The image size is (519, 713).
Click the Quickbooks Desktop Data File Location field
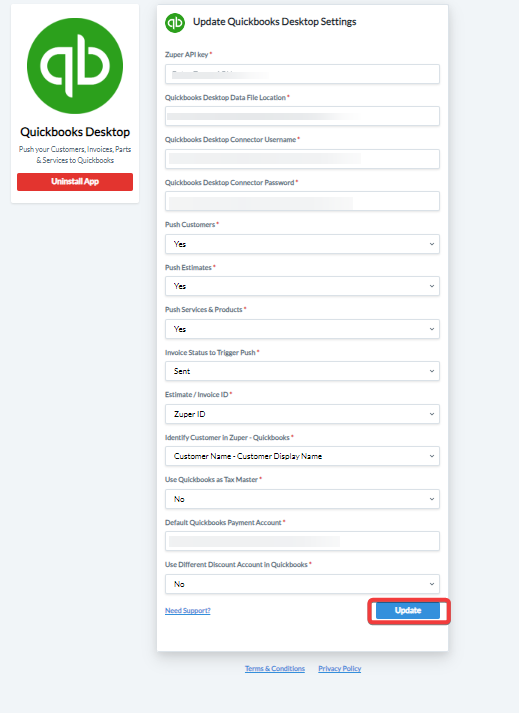(302, 116)
